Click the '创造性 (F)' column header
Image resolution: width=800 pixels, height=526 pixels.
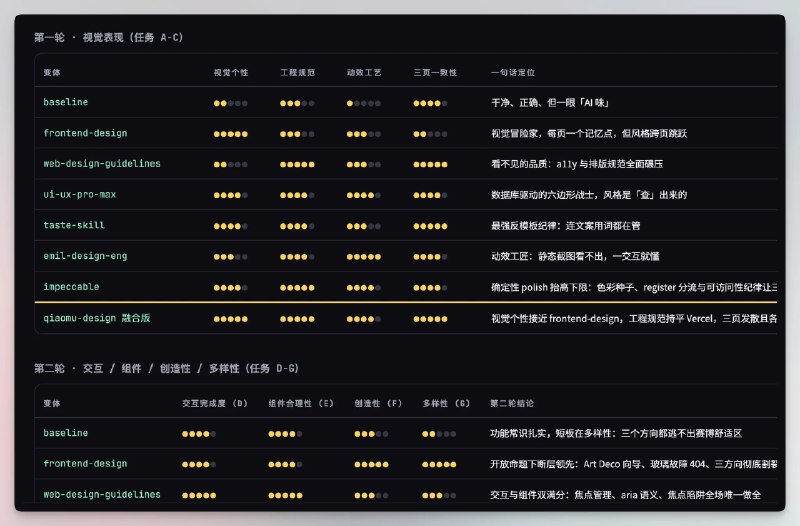(378, 403)
